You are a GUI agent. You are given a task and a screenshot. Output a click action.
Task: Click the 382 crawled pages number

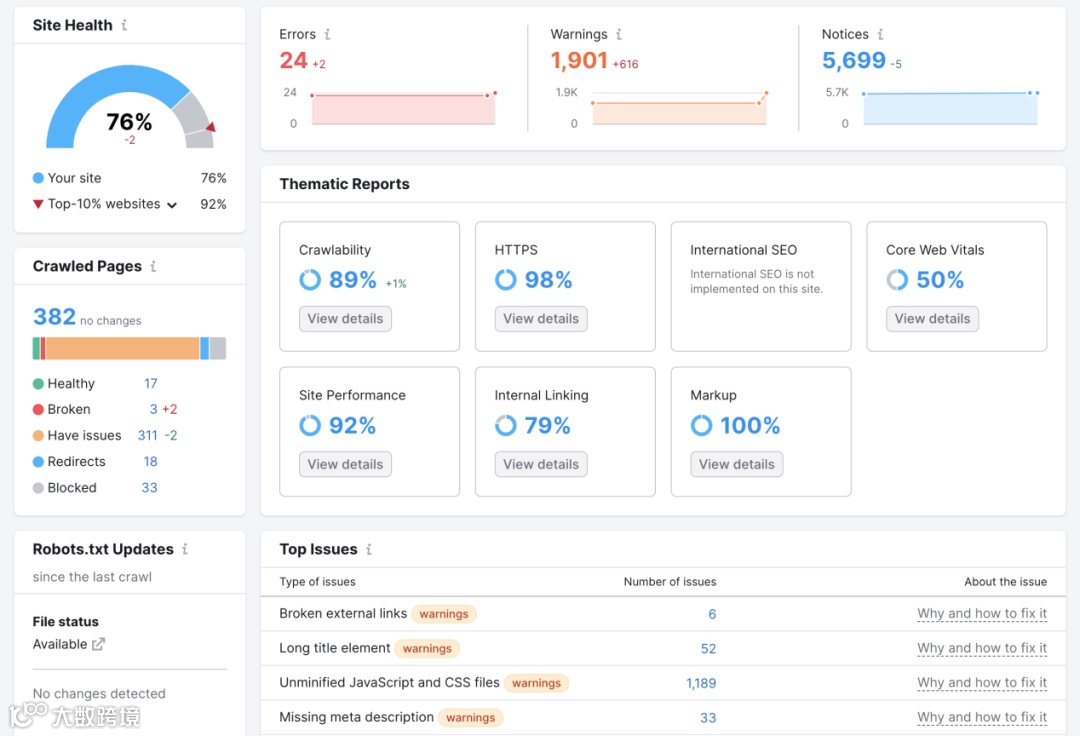(54, 317)
